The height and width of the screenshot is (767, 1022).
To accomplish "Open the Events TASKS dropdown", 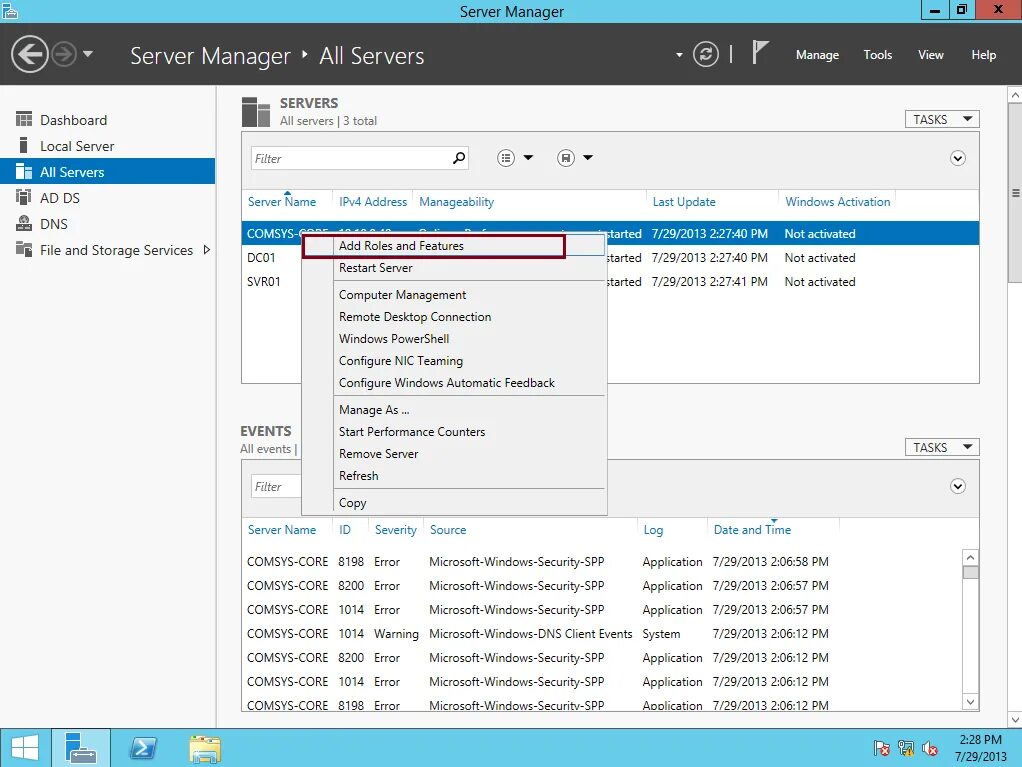I will pyautogui.click(x=942, y=447).
